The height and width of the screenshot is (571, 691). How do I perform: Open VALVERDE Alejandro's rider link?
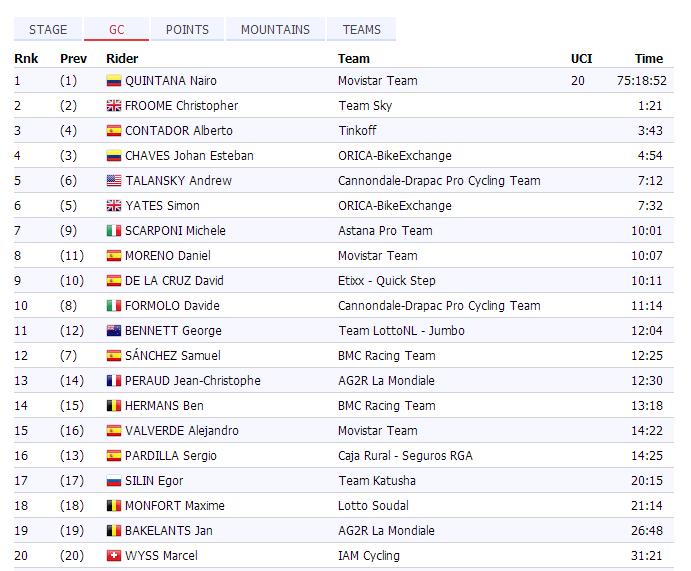pos(182,431)
